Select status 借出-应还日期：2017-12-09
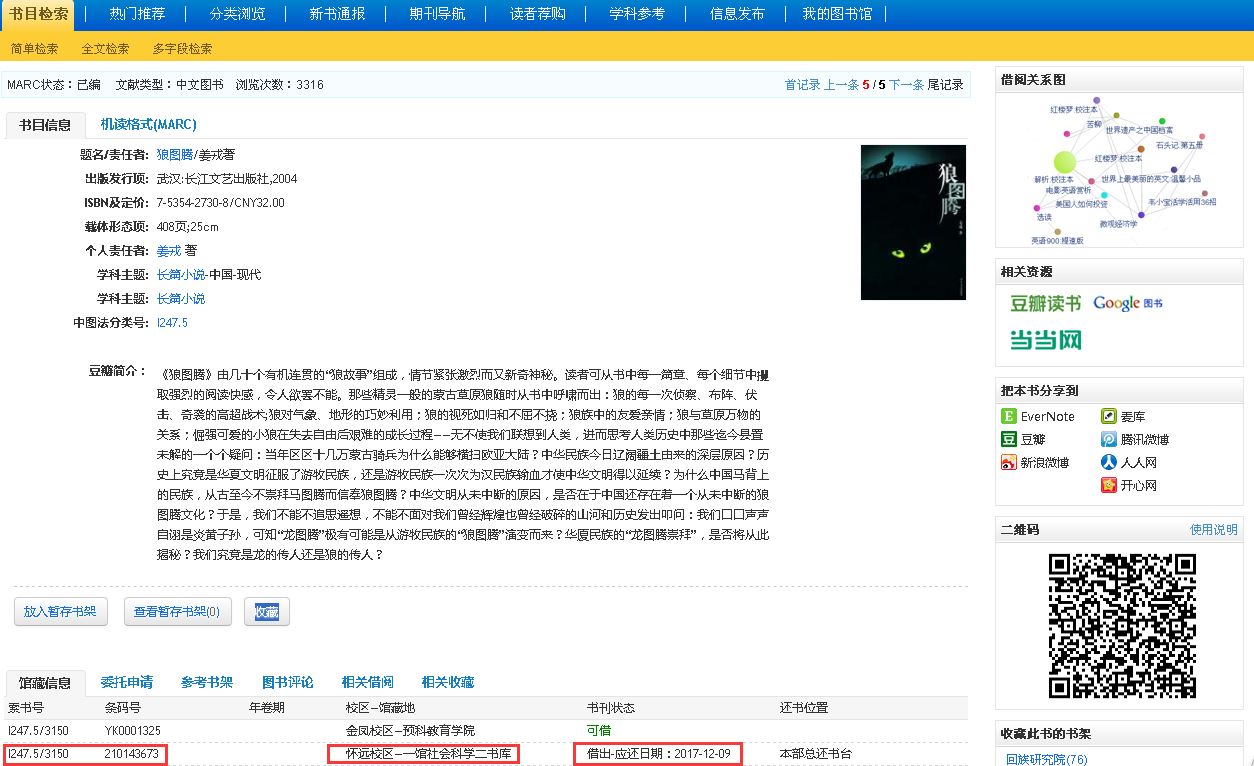The height and width of the screenshot is (766, 1254). pos(659,753)
